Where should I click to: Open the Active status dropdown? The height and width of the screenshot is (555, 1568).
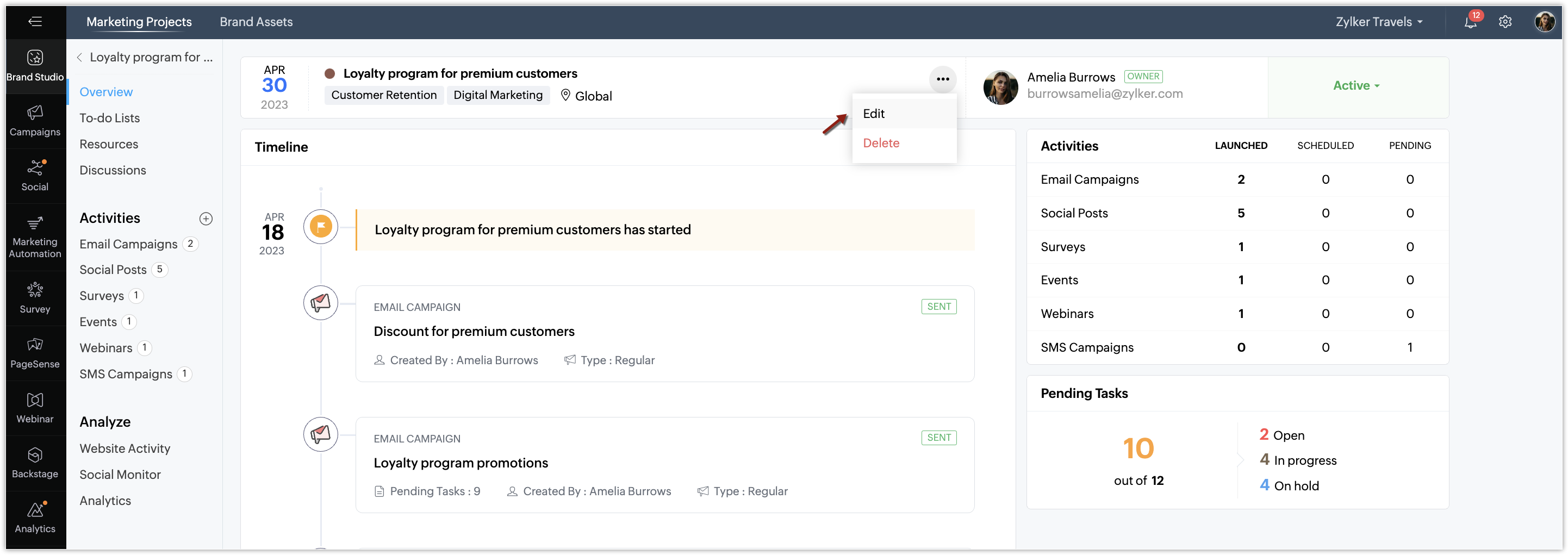(1356, 86)
